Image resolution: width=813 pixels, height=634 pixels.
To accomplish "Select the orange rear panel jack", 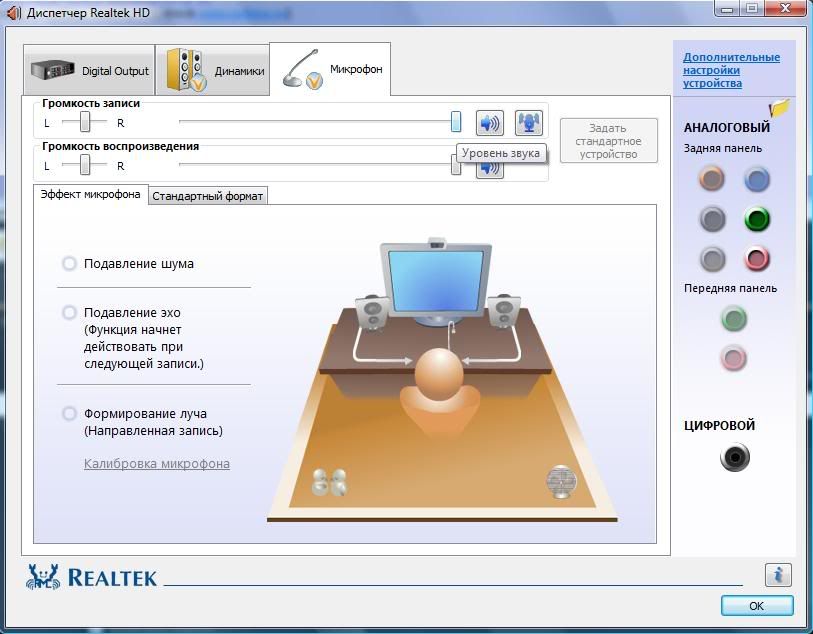I will [x=712, y=178].
